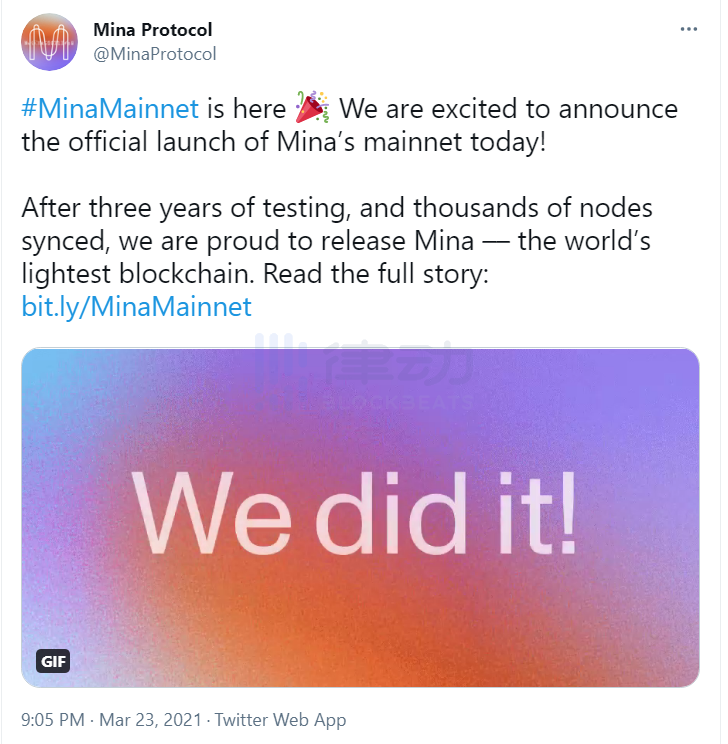Play the "We did it!" GIF
The image size is (728, 744).
pos(360,518)
